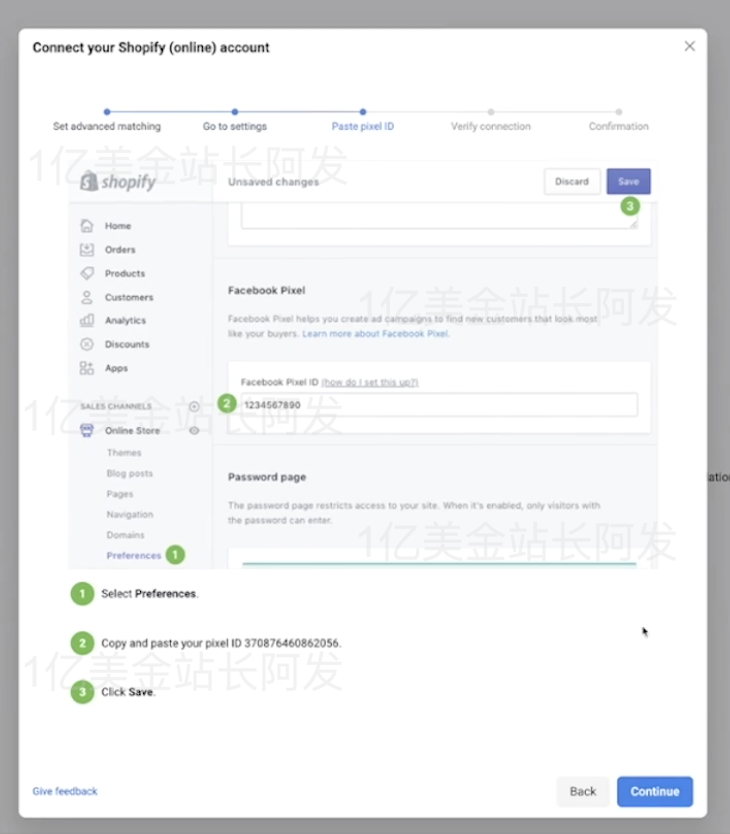
Task: Click the Online Store storefront icon
Action: [87, 430]
